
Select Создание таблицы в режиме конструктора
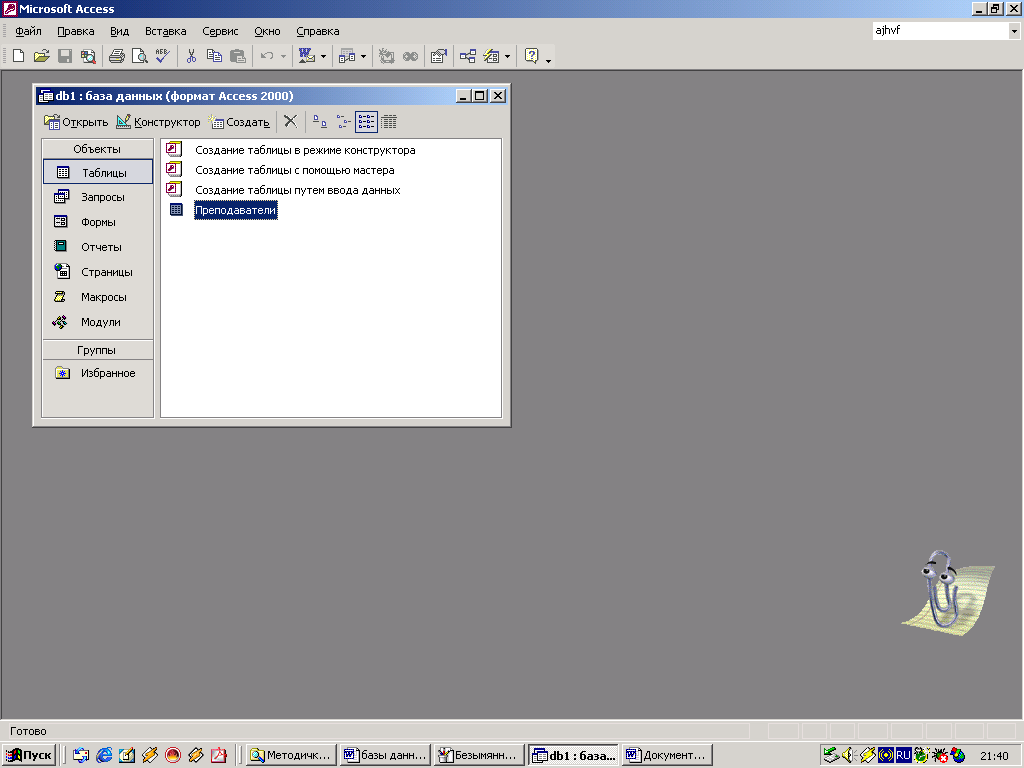coord(305,150)
